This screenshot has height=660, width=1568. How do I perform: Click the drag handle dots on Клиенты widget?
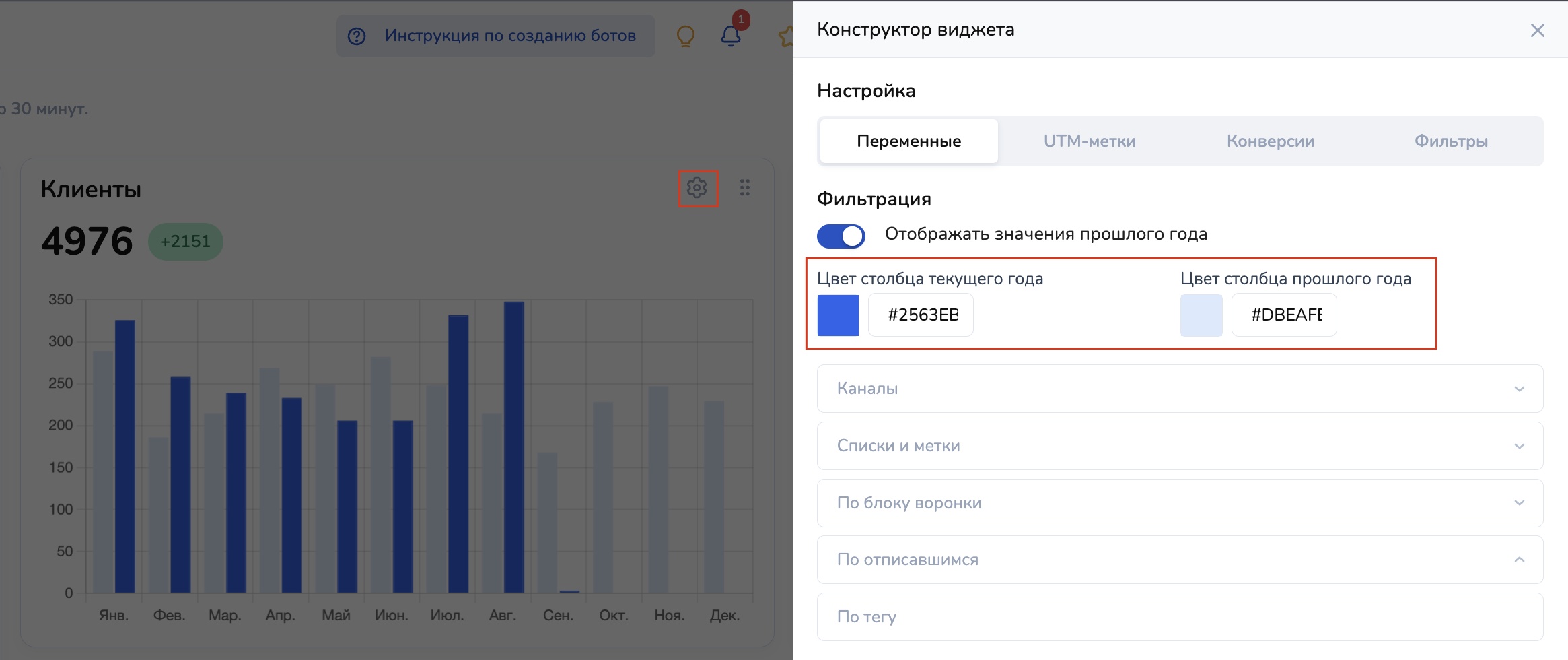[744, 188]
